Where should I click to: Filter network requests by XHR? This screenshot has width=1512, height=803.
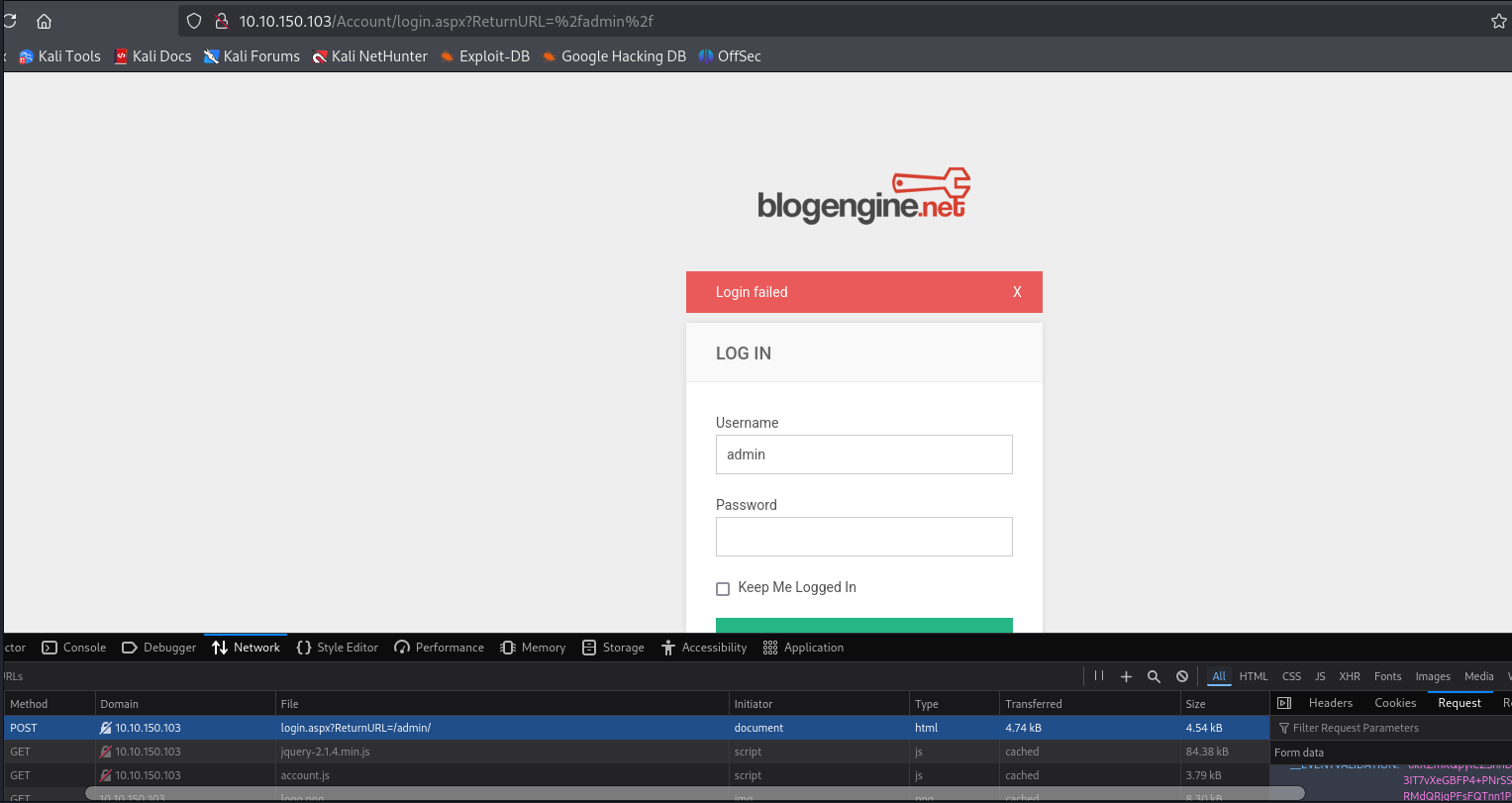1349,676
